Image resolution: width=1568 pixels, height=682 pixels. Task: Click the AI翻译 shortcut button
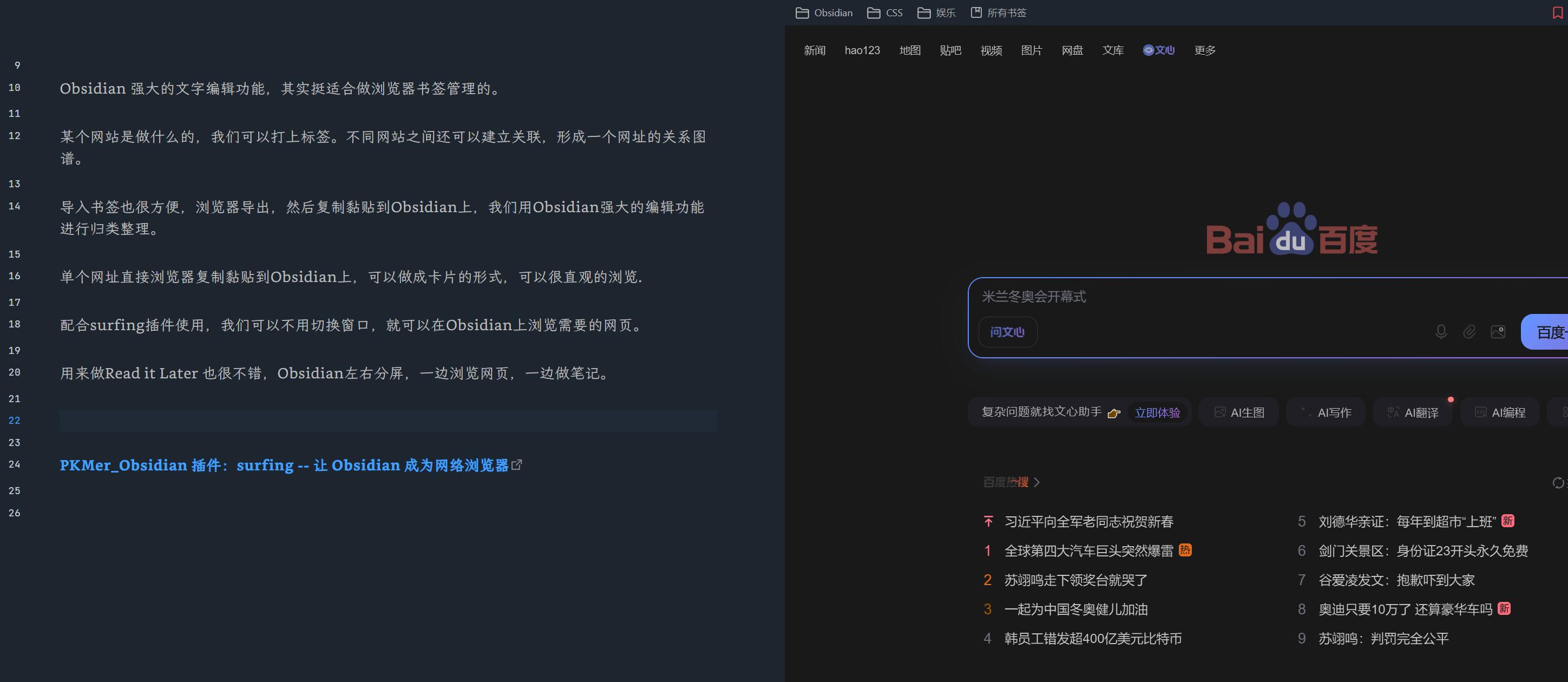pyautogui.click(x=1413, y=413)
